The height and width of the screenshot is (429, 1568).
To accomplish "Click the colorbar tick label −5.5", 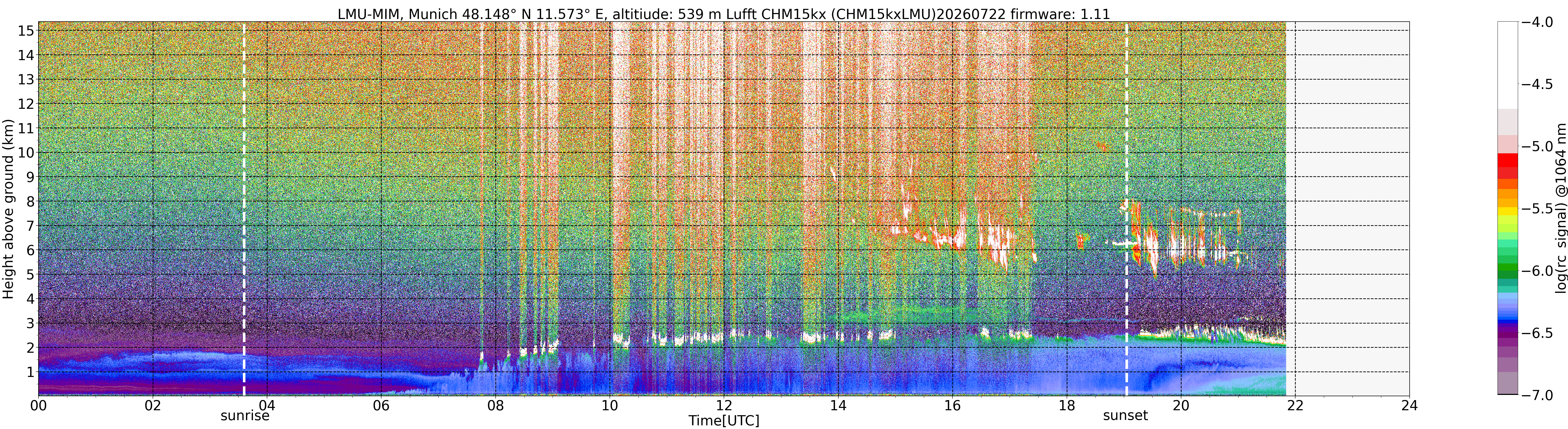I will pos(1537,209).
